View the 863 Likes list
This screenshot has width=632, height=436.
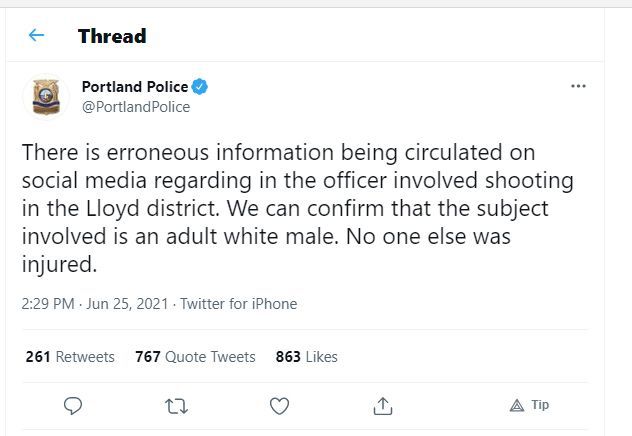pos(308,357)
